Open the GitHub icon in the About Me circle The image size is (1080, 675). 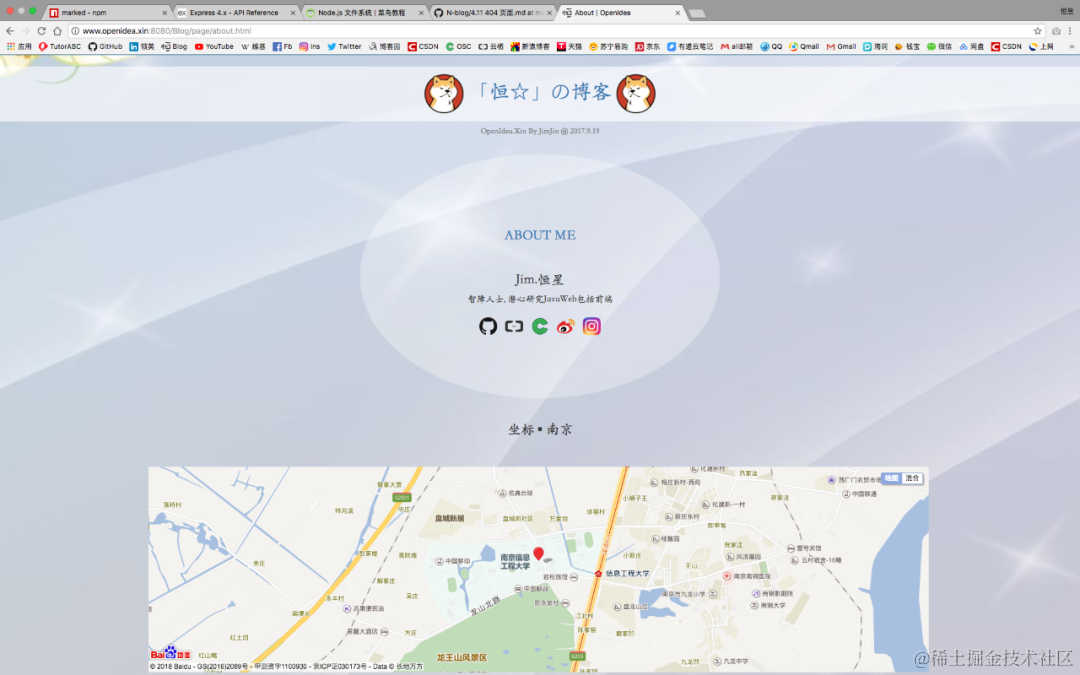click(x=488, y=326)
